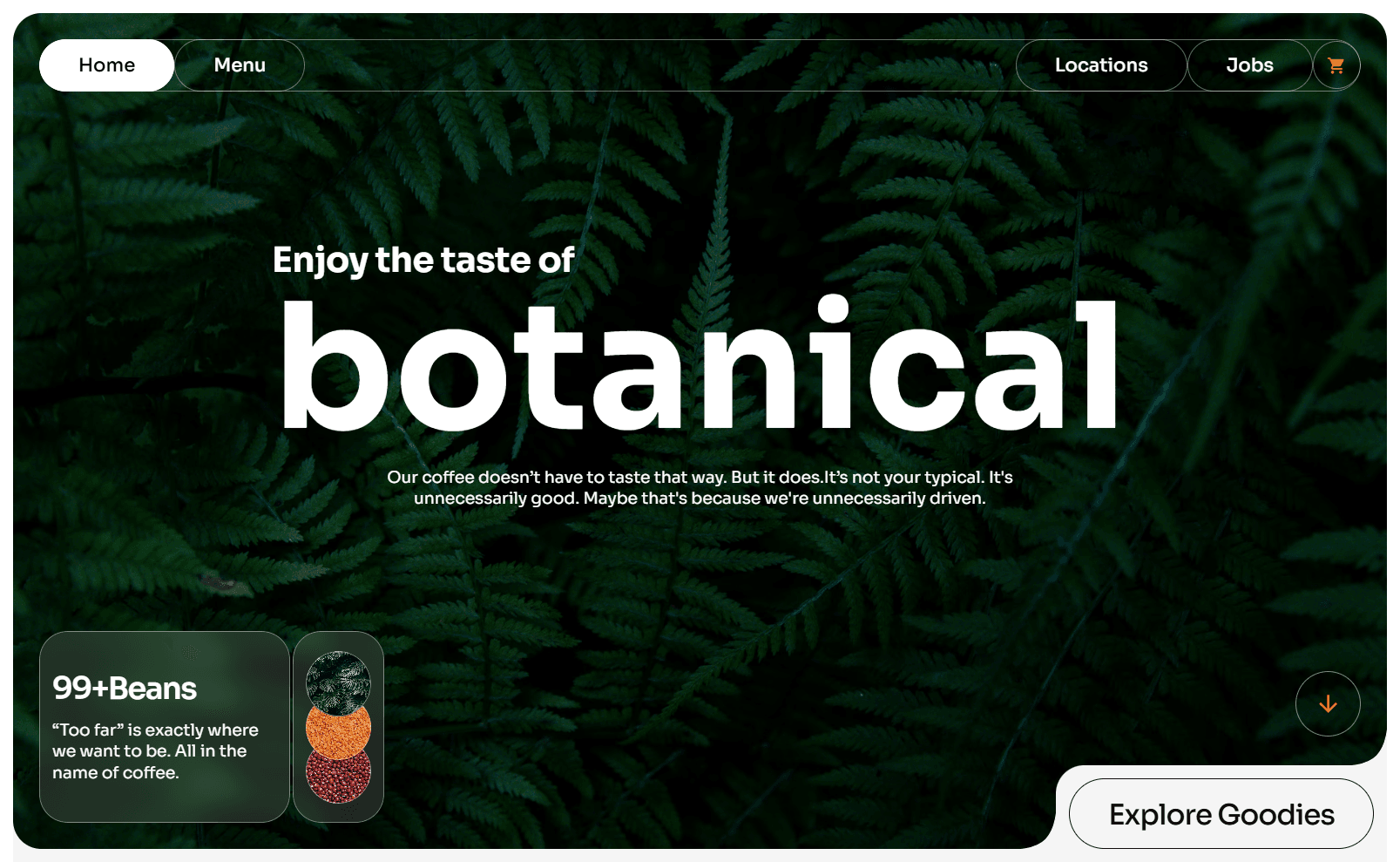Click the Enjoy the taste of heading
This screenshot has height=862, width=1400.
pyautogui.click(x=423, y=260)
